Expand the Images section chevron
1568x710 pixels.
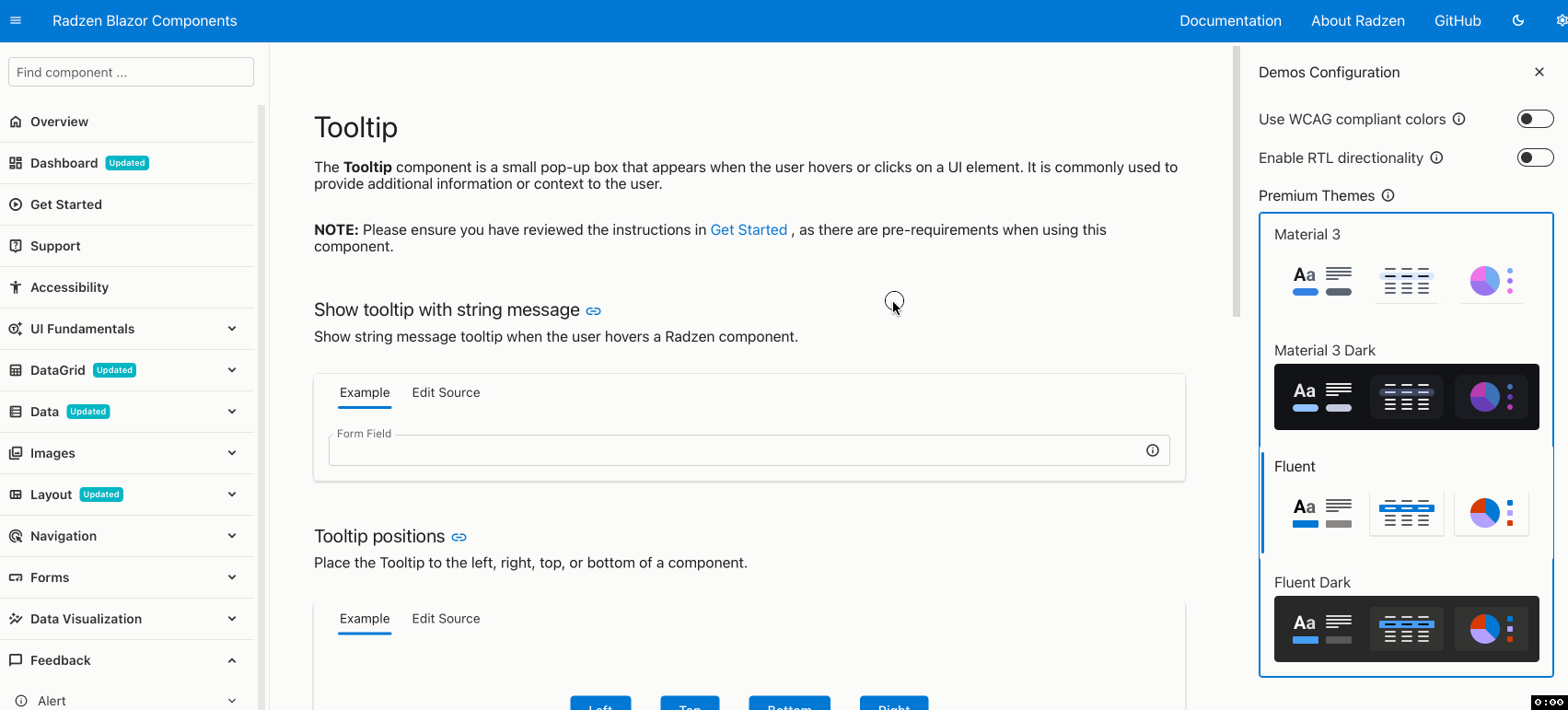(x=232, y=453)
